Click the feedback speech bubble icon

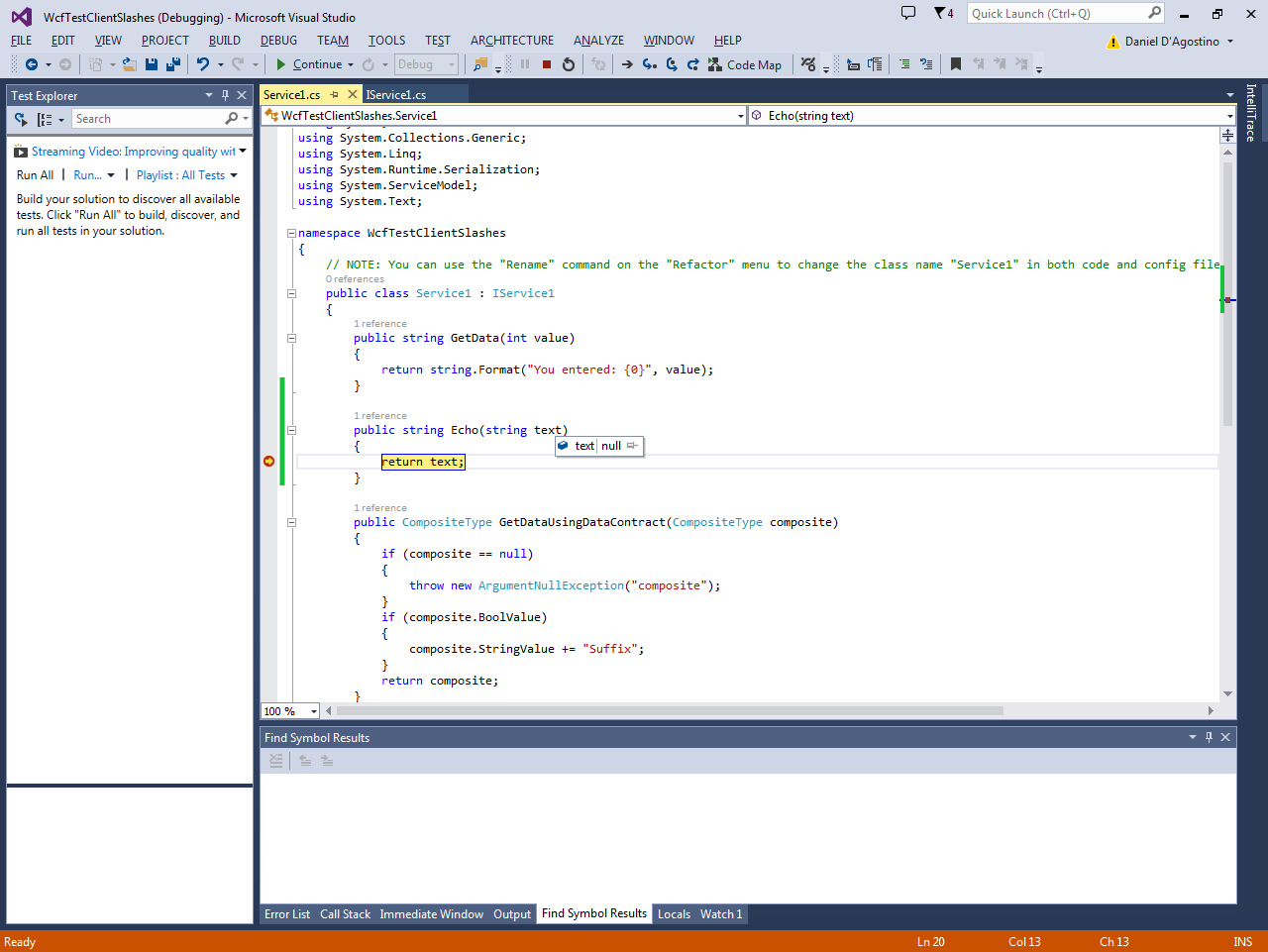(x=908, y=13)
